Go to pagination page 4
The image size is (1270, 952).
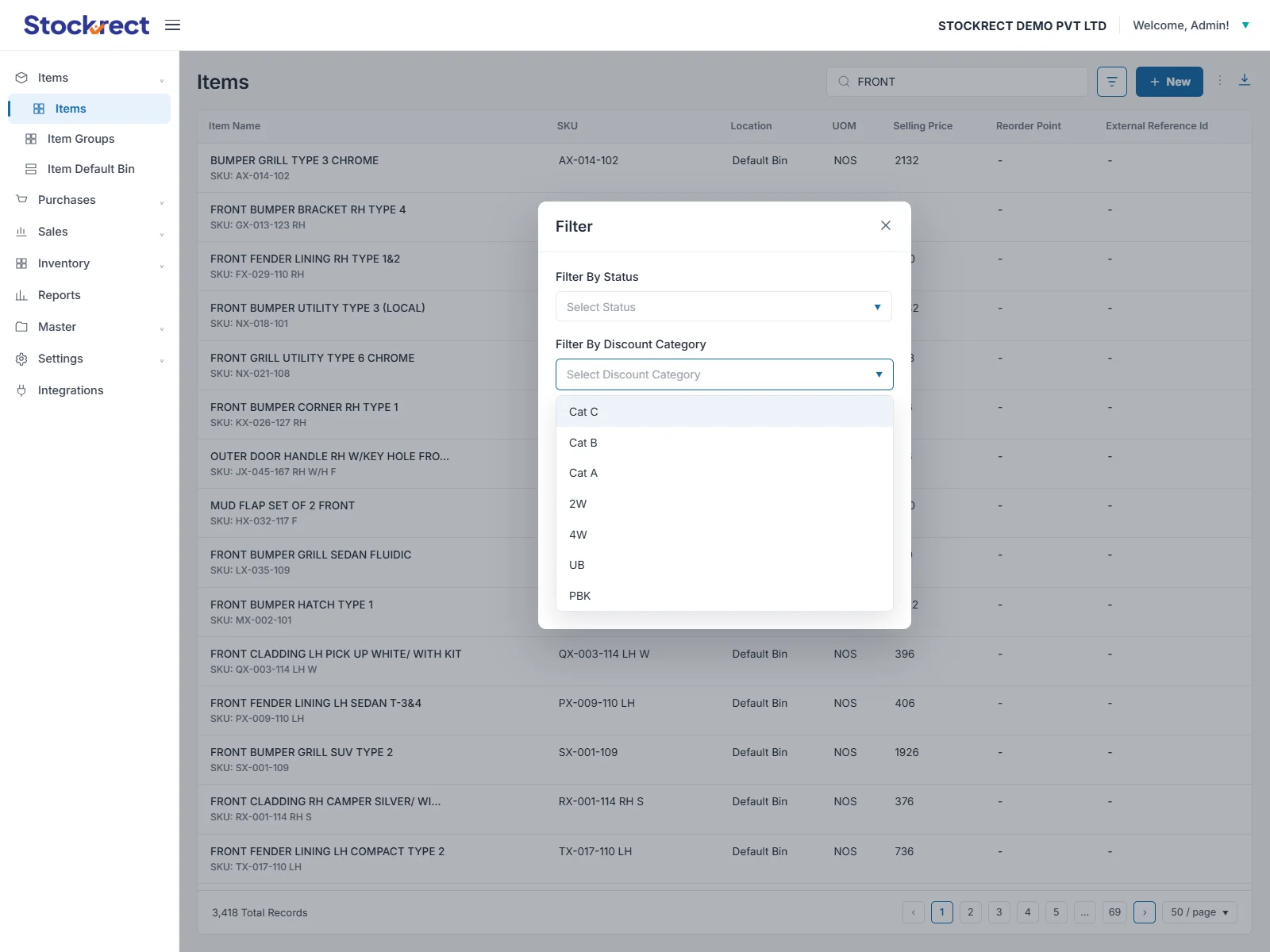tap(1027, 912)
